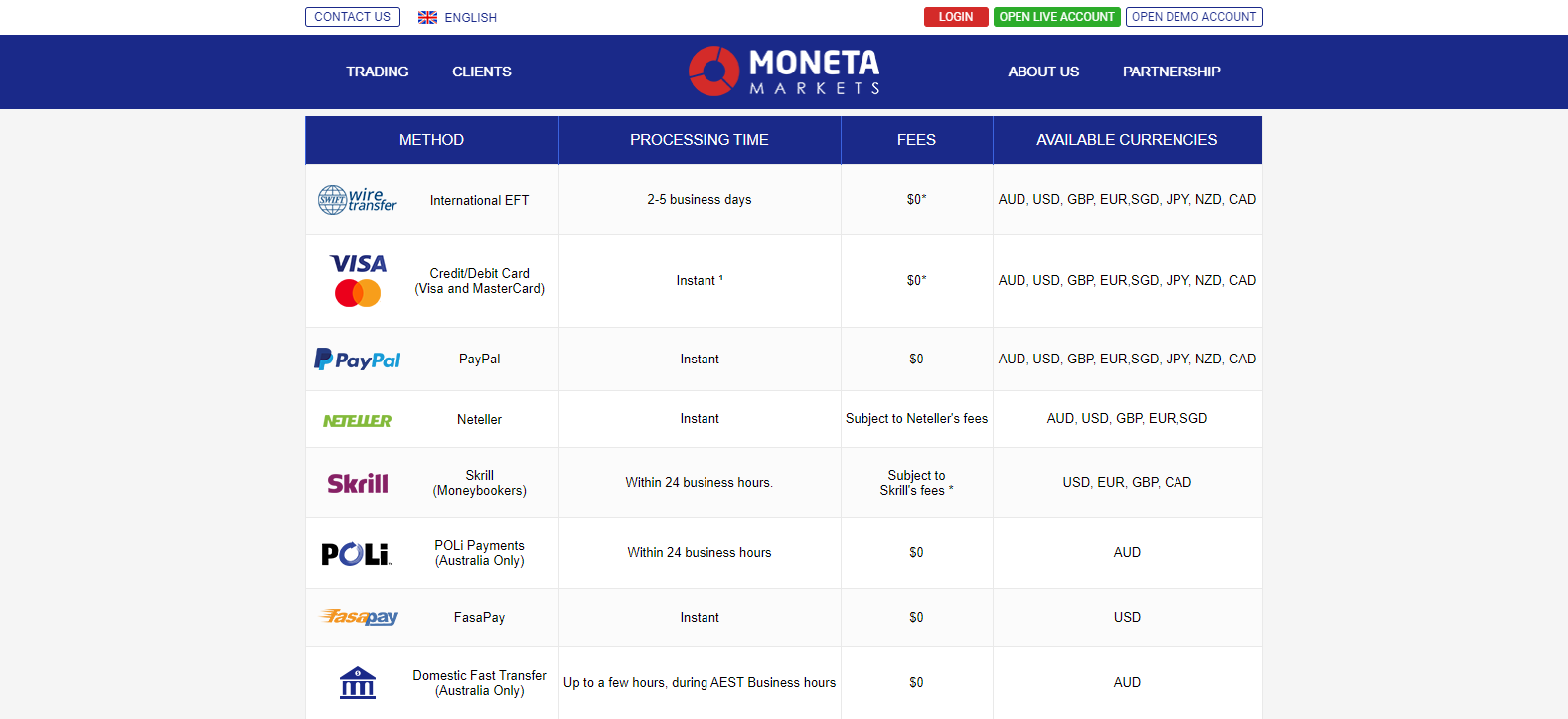Image resolution: width=1568 pixels, height=719 pixels.
Task: Click USD currency in FasaPay row
Action: (1127, 618)
